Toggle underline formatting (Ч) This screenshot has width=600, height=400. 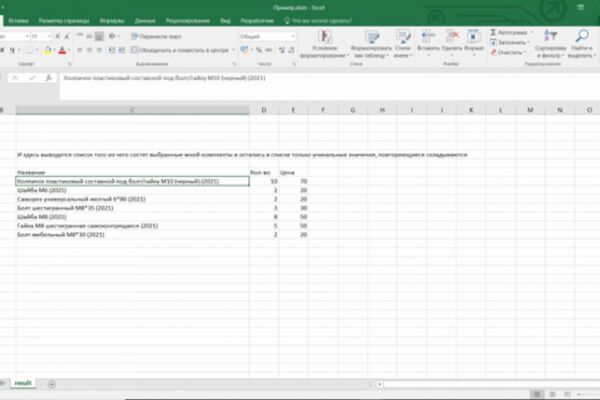click(x=12, y=50)
